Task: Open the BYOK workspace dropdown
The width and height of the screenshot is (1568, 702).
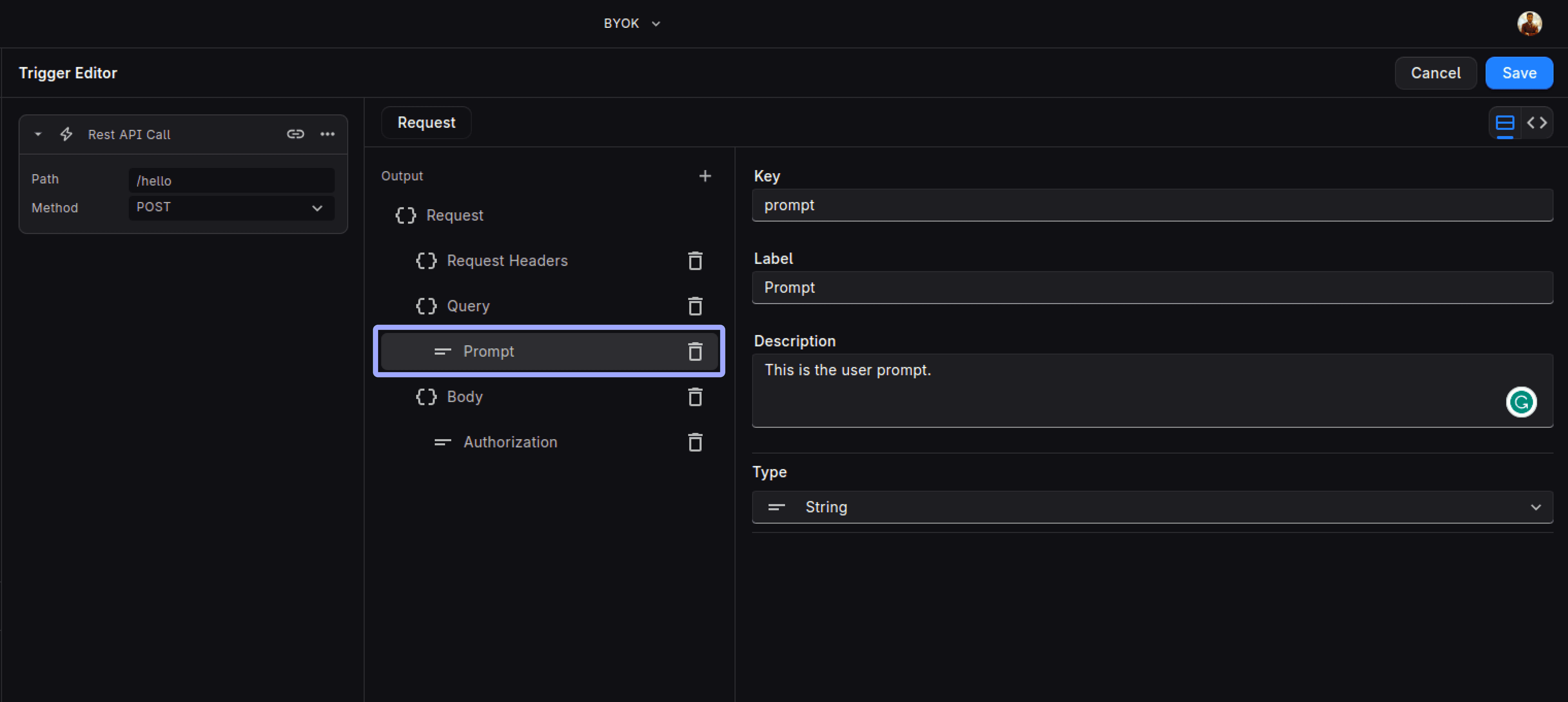Action: coord(631,23)
